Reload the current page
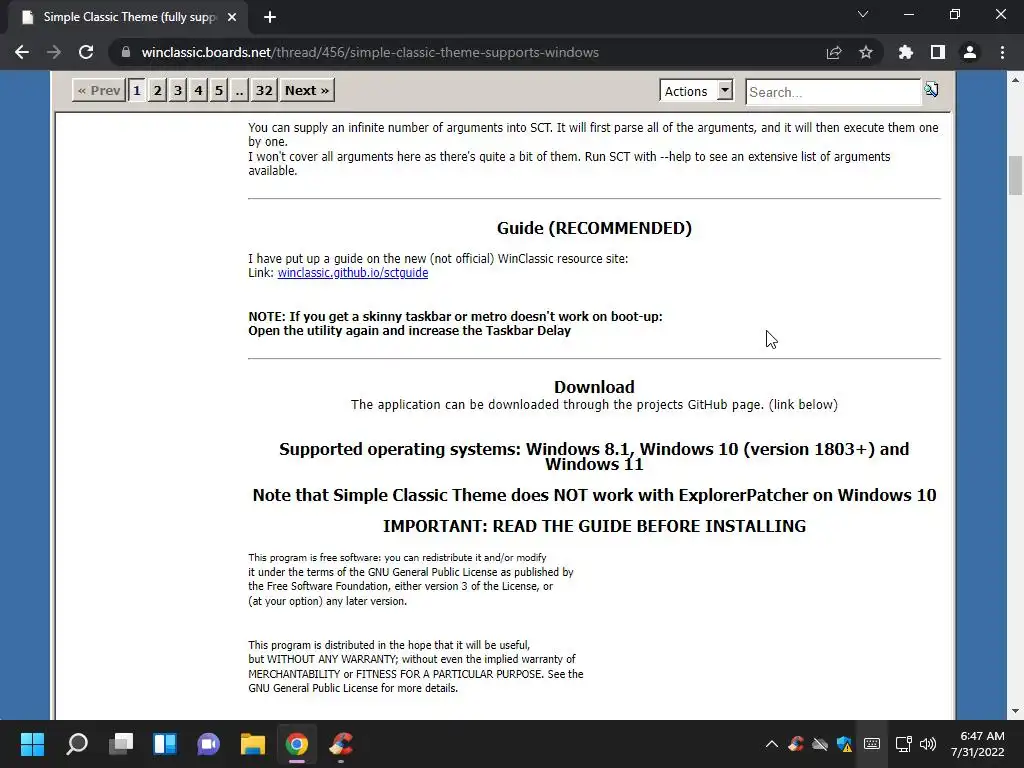 pos(86,52)
